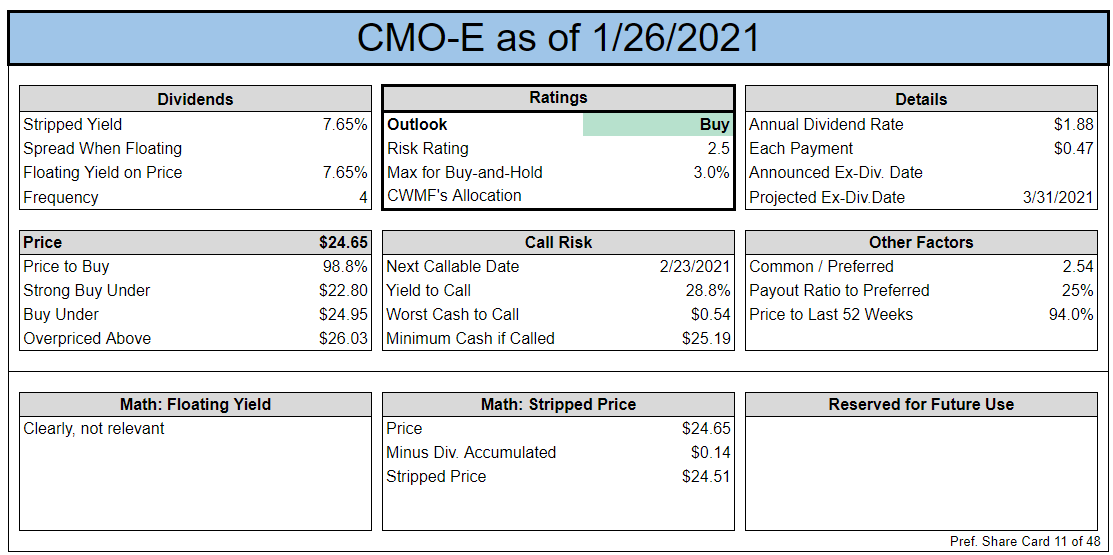The height and width of the screenshot is (555, 1113).
Task: Select the Price $24.65 header cell
Action: click(195, 243)
